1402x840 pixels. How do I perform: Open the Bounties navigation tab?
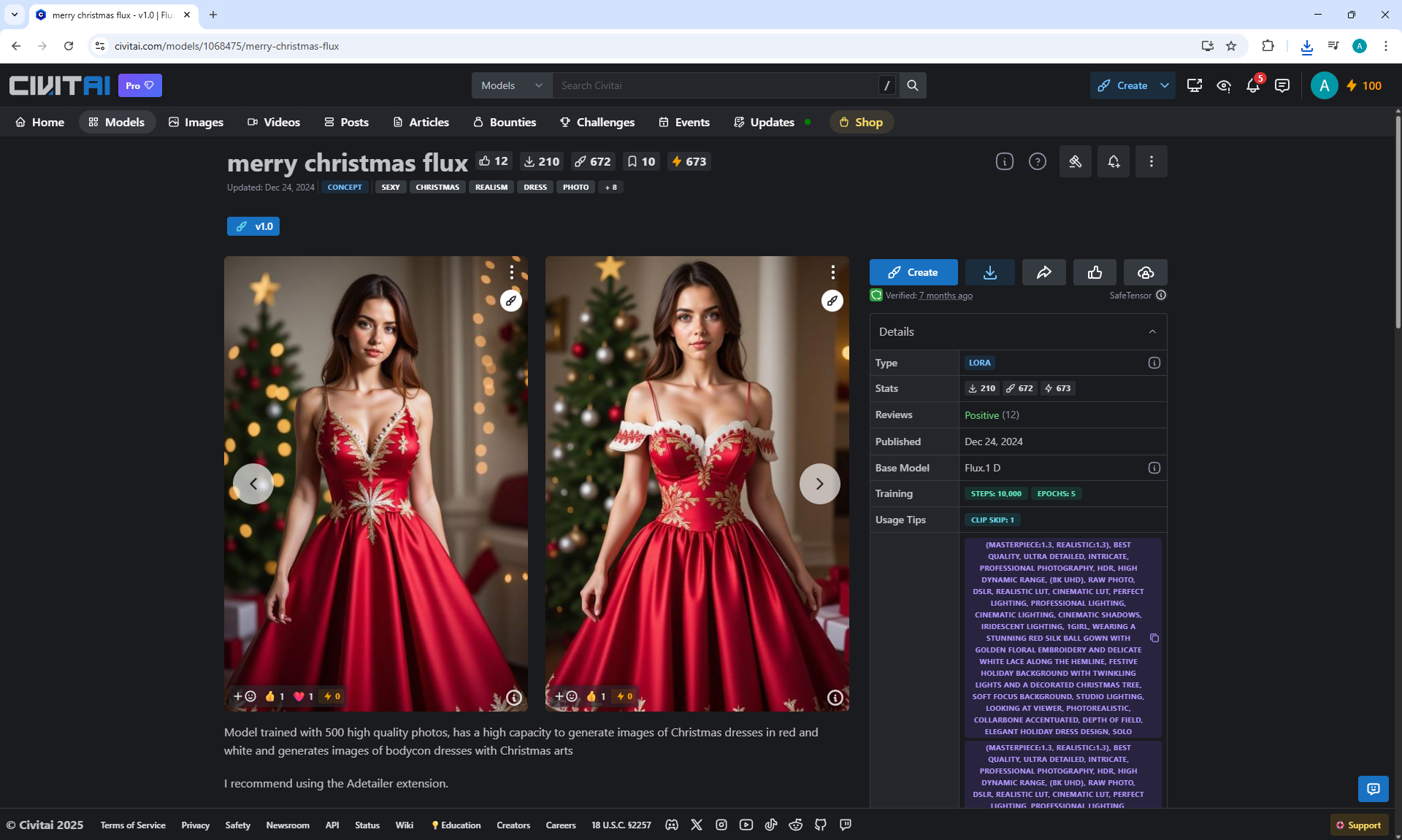[x=505, y=122]
